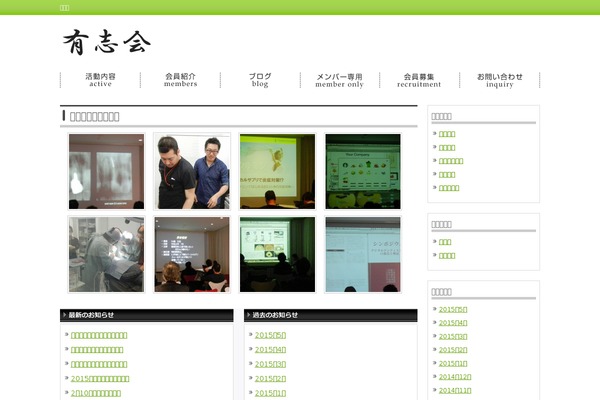Open the X-ray projection thumbnail
Image resolution: width=600 pixels, height=400 pixels.
tap(107, 171)
